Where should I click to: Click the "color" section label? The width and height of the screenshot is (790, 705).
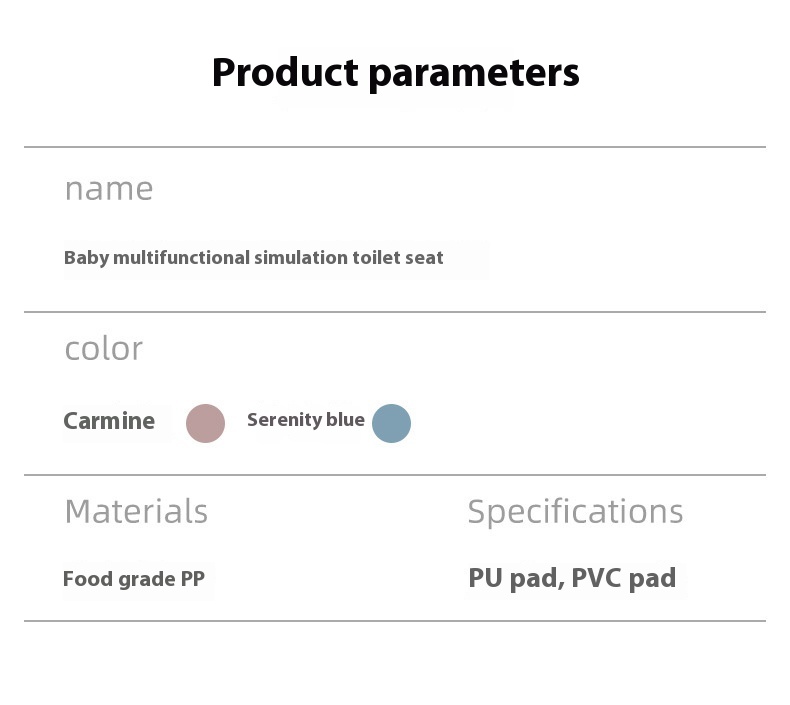tap(104, 348)
